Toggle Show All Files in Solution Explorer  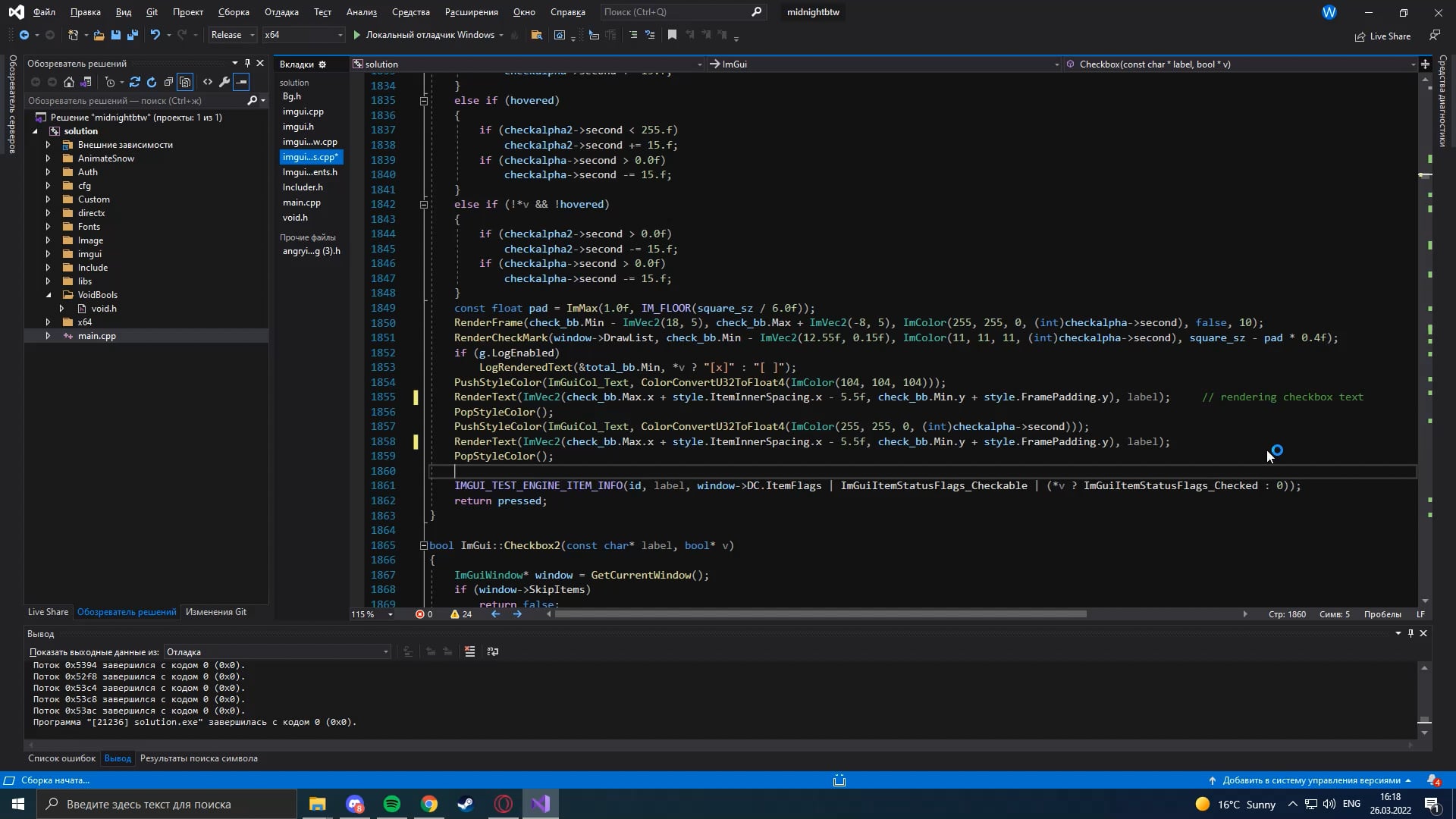tap(185, 82)
